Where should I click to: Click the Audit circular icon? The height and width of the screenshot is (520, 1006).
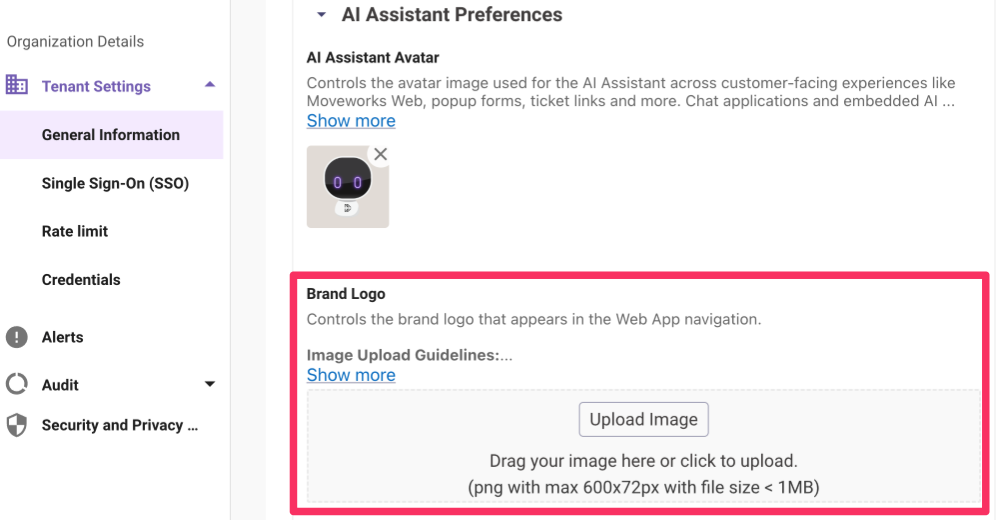coord(17,384)
